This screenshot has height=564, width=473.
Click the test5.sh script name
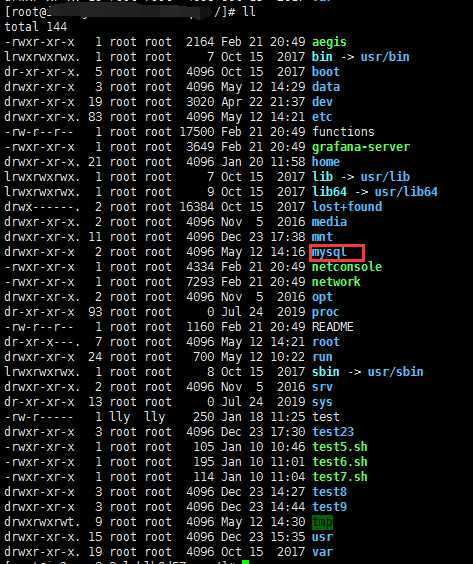pos(340,447)
